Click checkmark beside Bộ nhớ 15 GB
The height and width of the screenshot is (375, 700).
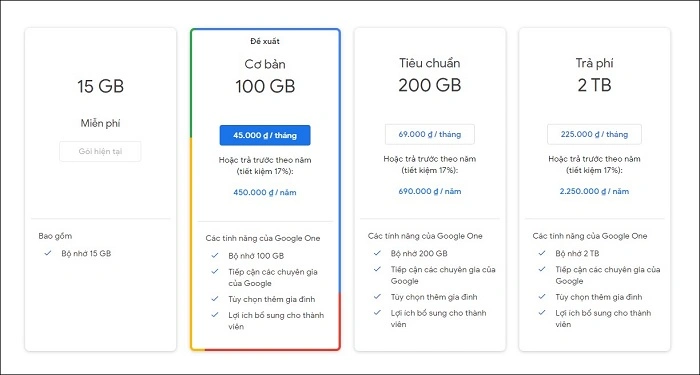[x=48, y=253]
